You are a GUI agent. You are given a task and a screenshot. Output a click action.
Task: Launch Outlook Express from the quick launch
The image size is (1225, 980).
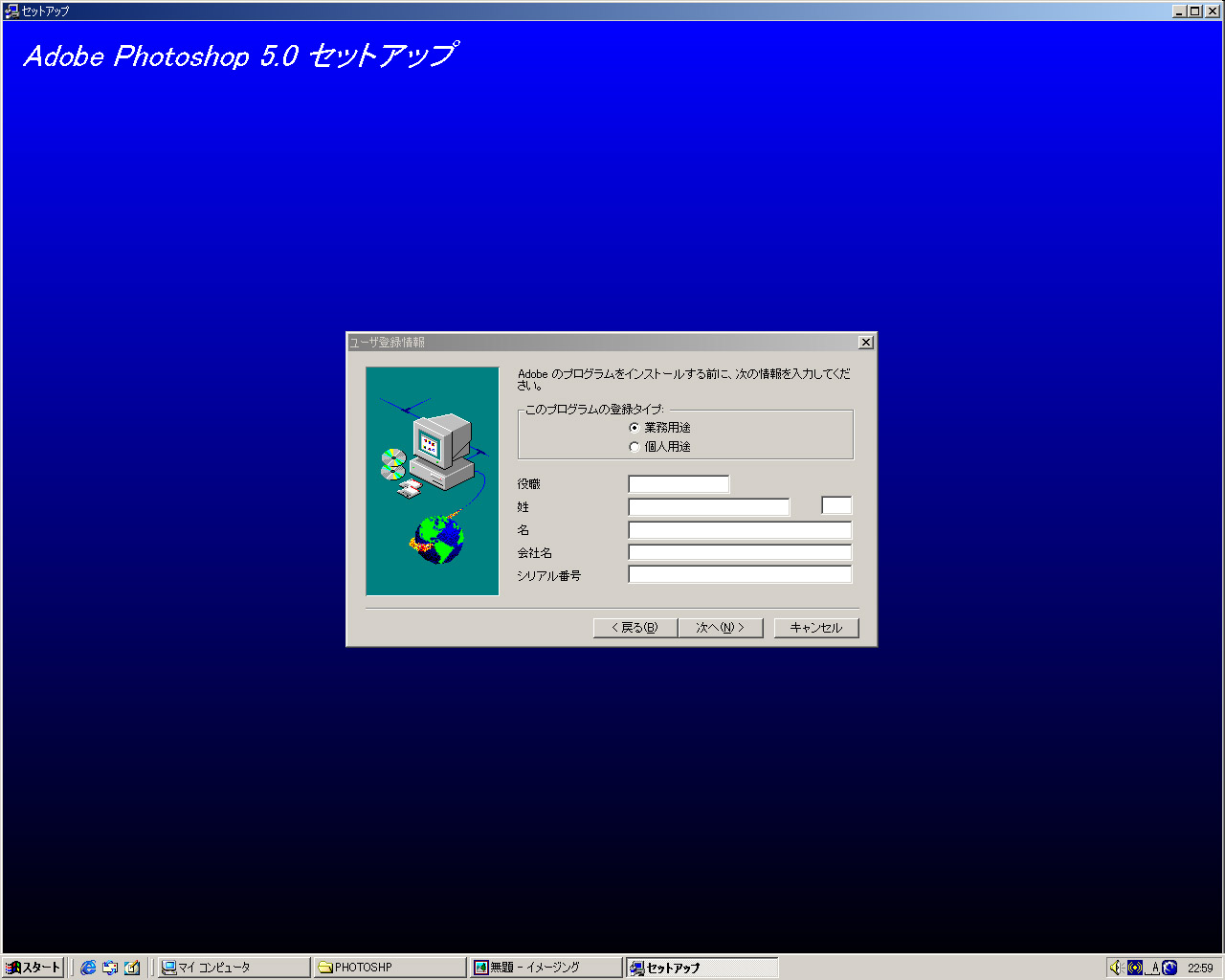pyautogui.click(x=110, y=968)
